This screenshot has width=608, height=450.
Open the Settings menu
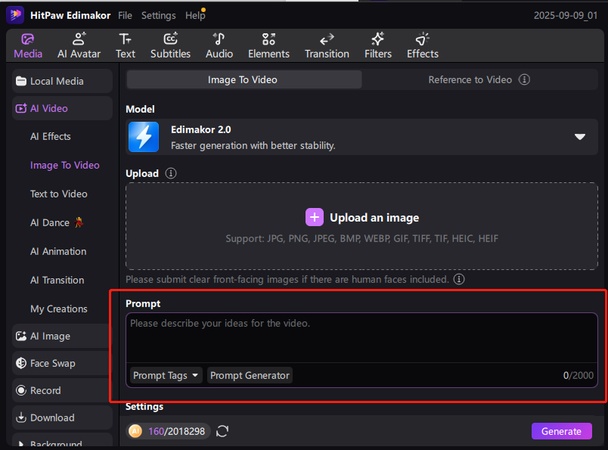coord(158,16)
